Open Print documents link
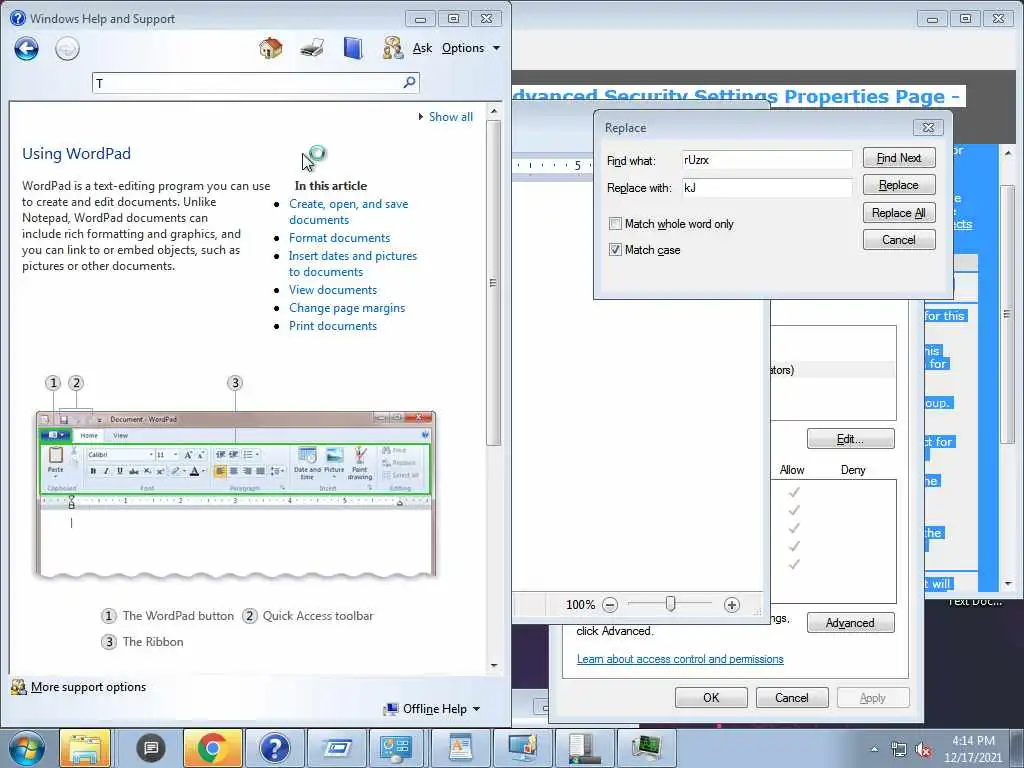Viewport: 1024px width, 768px height. 333,325
